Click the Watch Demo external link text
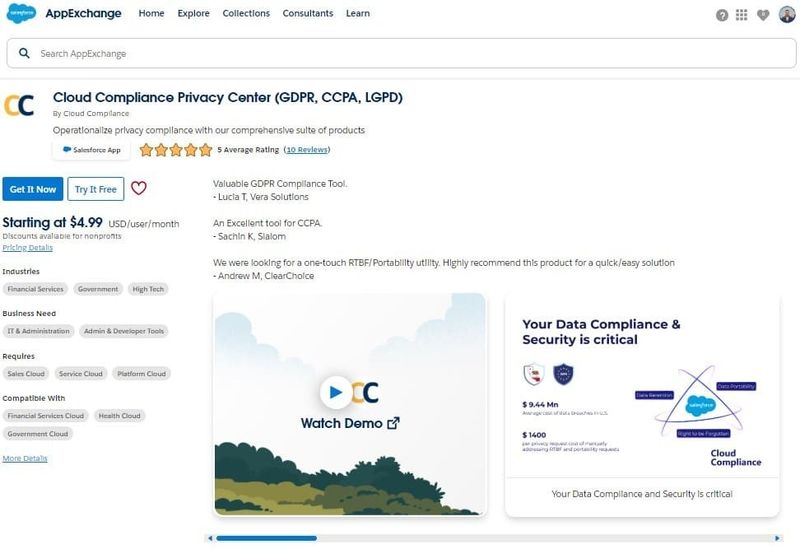800x549 pixels. click(350, 423)
